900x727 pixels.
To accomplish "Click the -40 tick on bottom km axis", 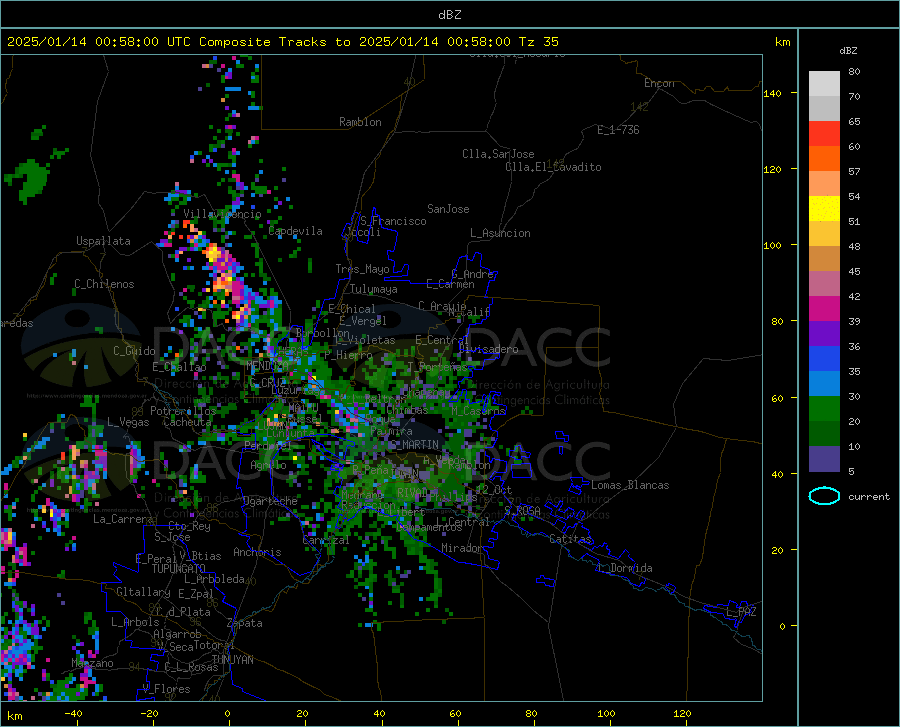I will click(x=73, y=714).
